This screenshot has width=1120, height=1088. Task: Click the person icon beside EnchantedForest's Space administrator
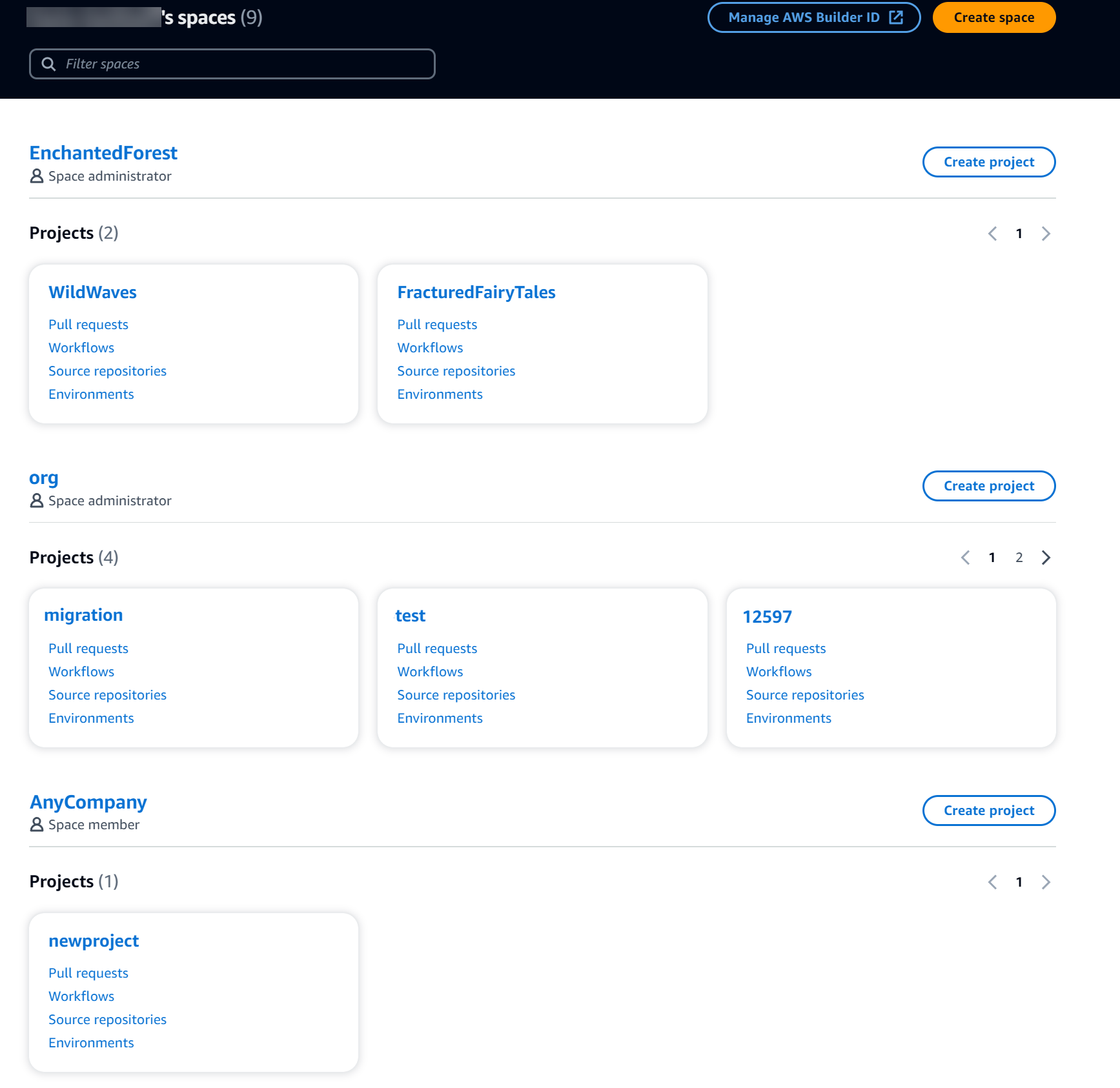pos(36,176)
